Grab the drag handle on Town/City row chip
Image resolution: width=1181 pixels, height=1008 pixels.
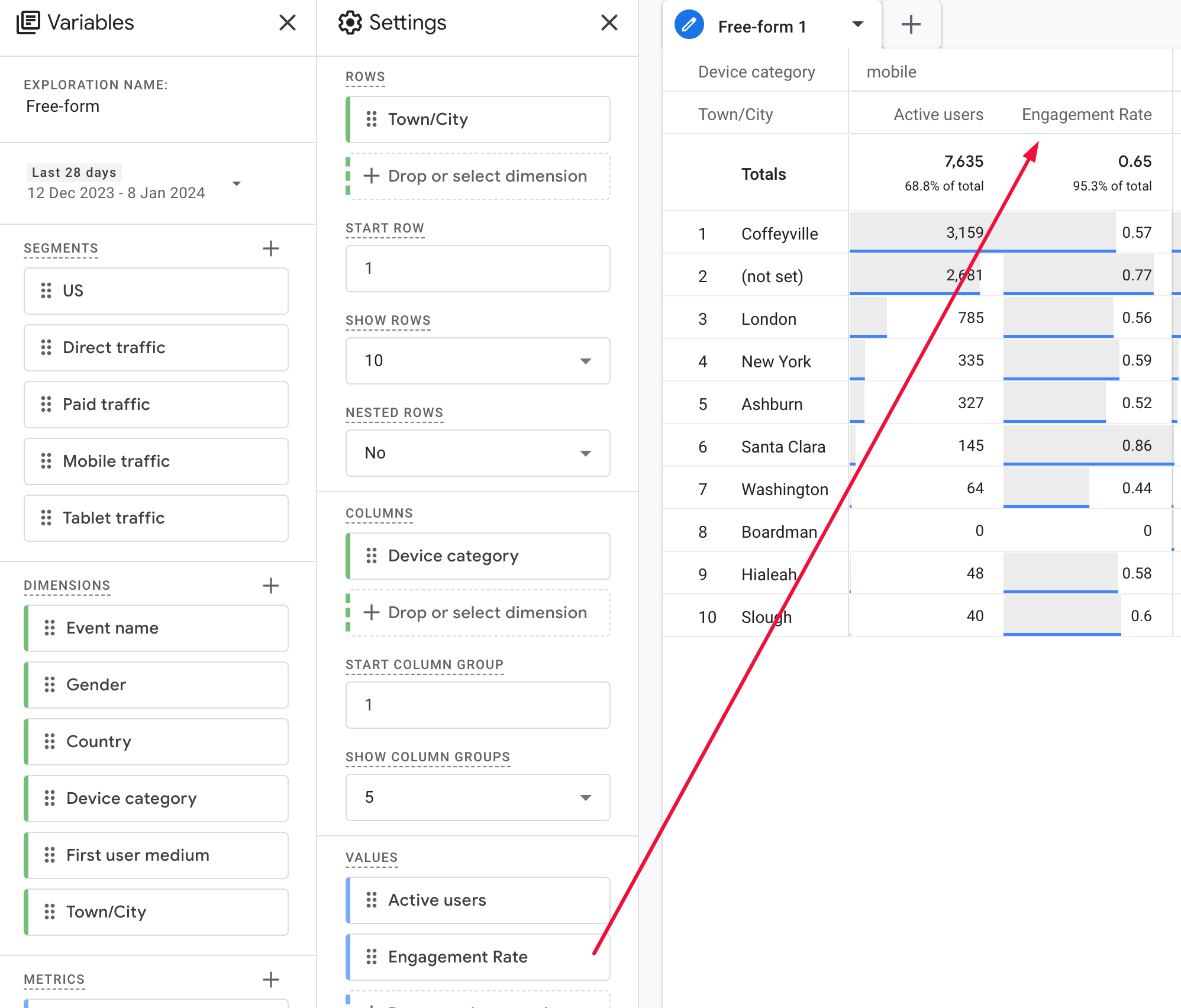pyautogui.click(x=372, y=119)
